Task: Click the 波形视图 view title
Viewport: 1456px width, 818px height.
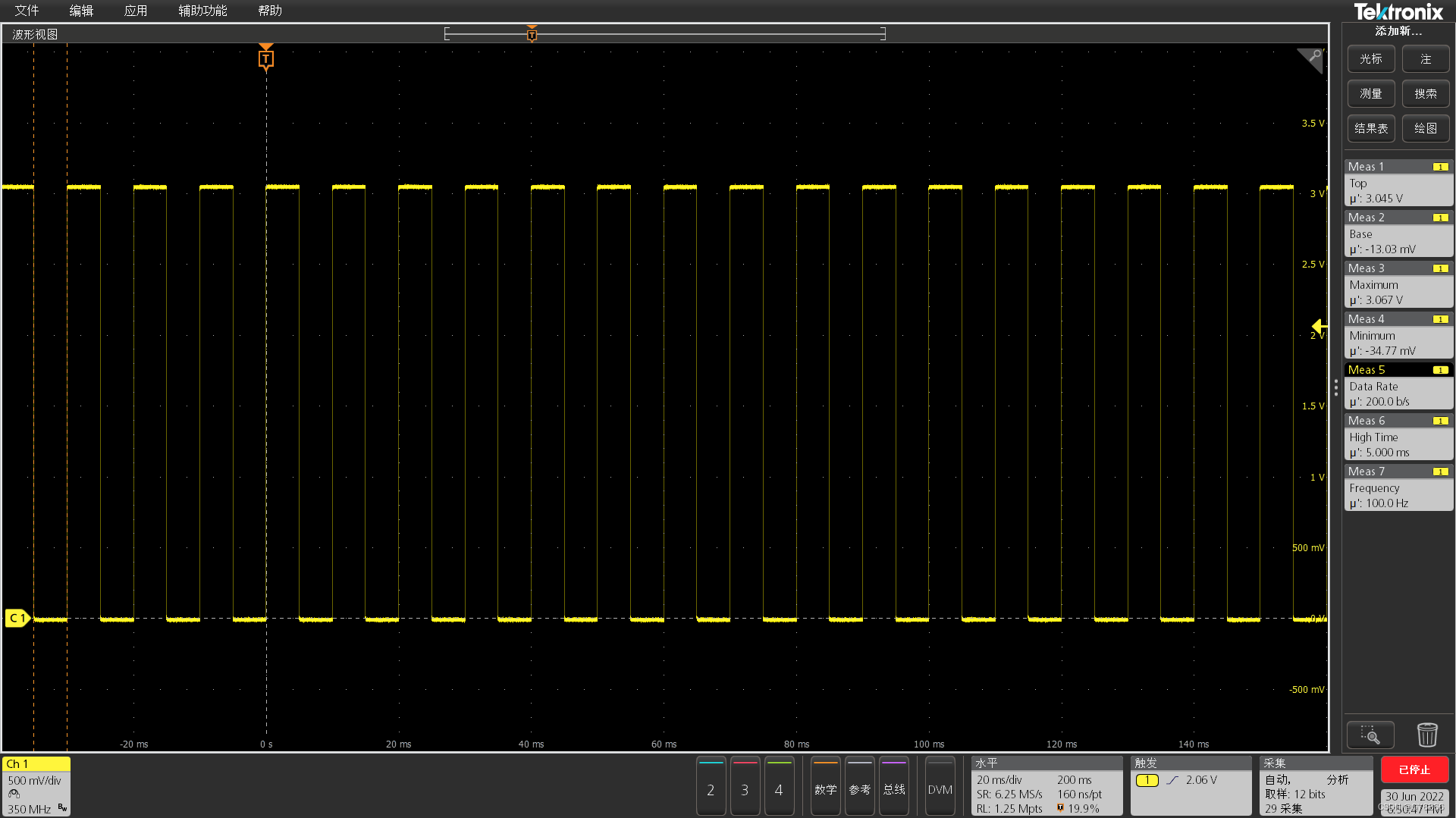Action: tap(35, 34)
